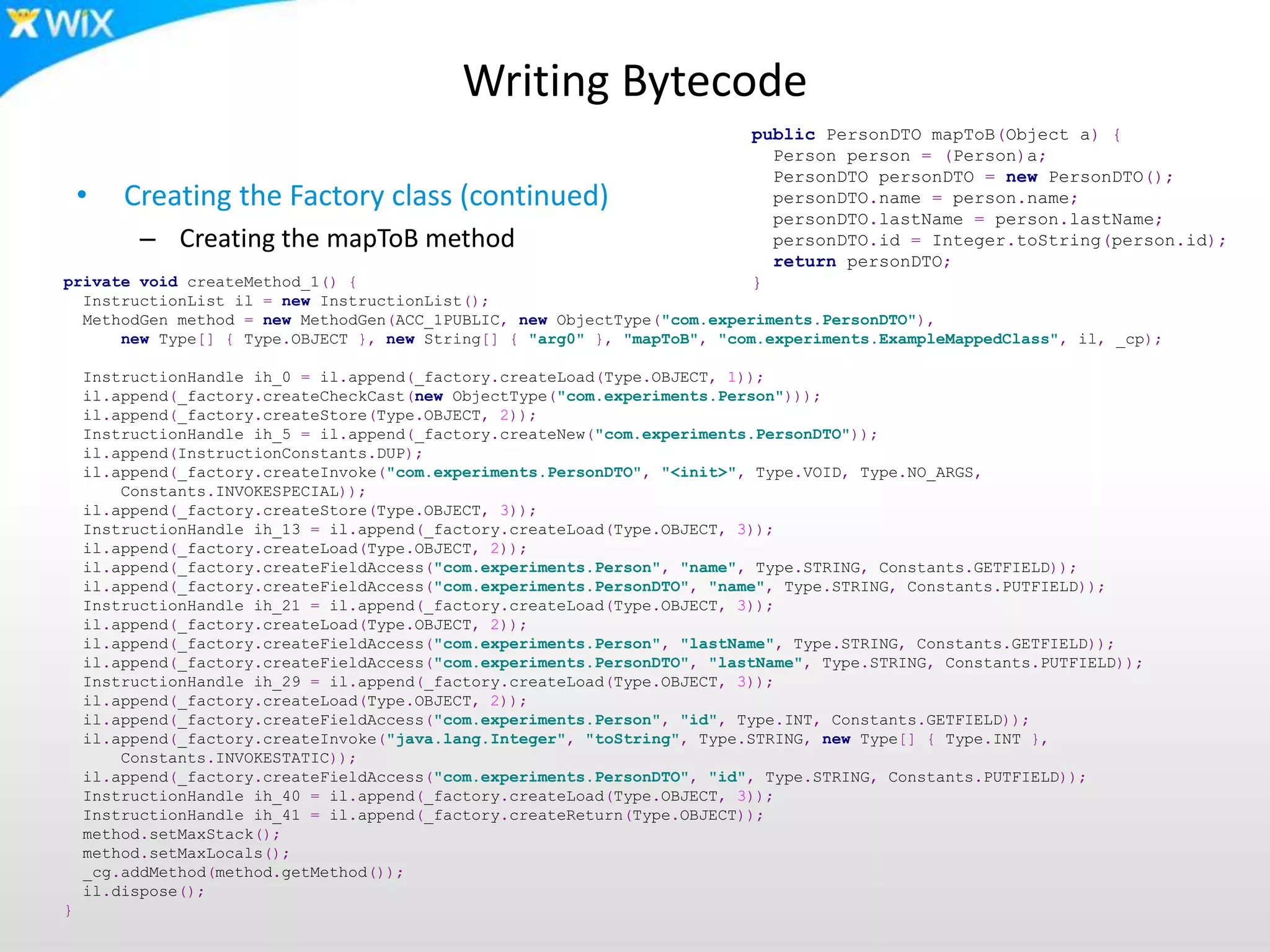The height and width of the screenshot is (952, 1270).
Task: Click the 'return personDTO;' statement
Action: [x=861, y=262]
